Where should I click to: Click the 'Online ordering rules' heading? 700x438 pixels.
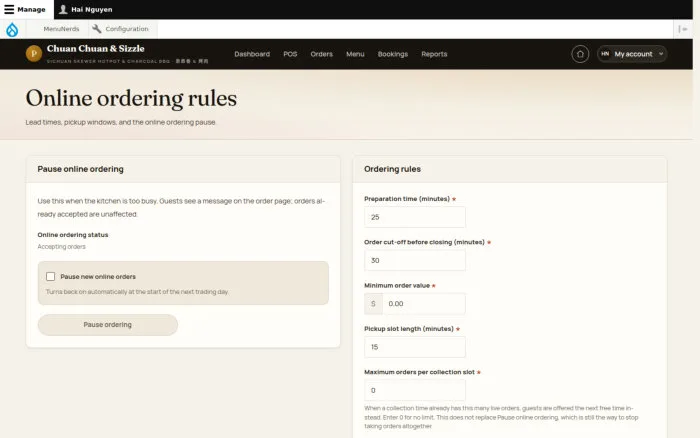(131, 99)
